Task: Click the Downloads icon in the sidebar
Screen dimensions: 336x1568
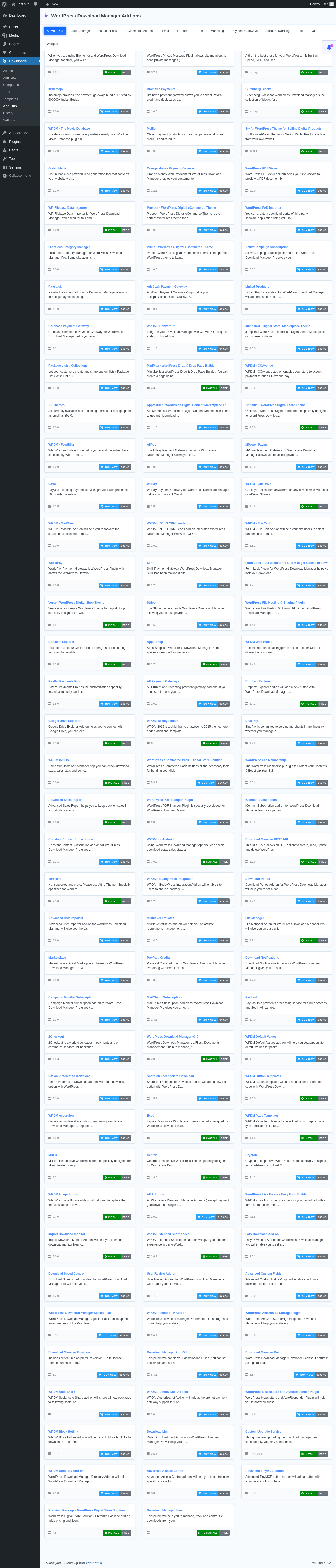Action: [4, 61]
